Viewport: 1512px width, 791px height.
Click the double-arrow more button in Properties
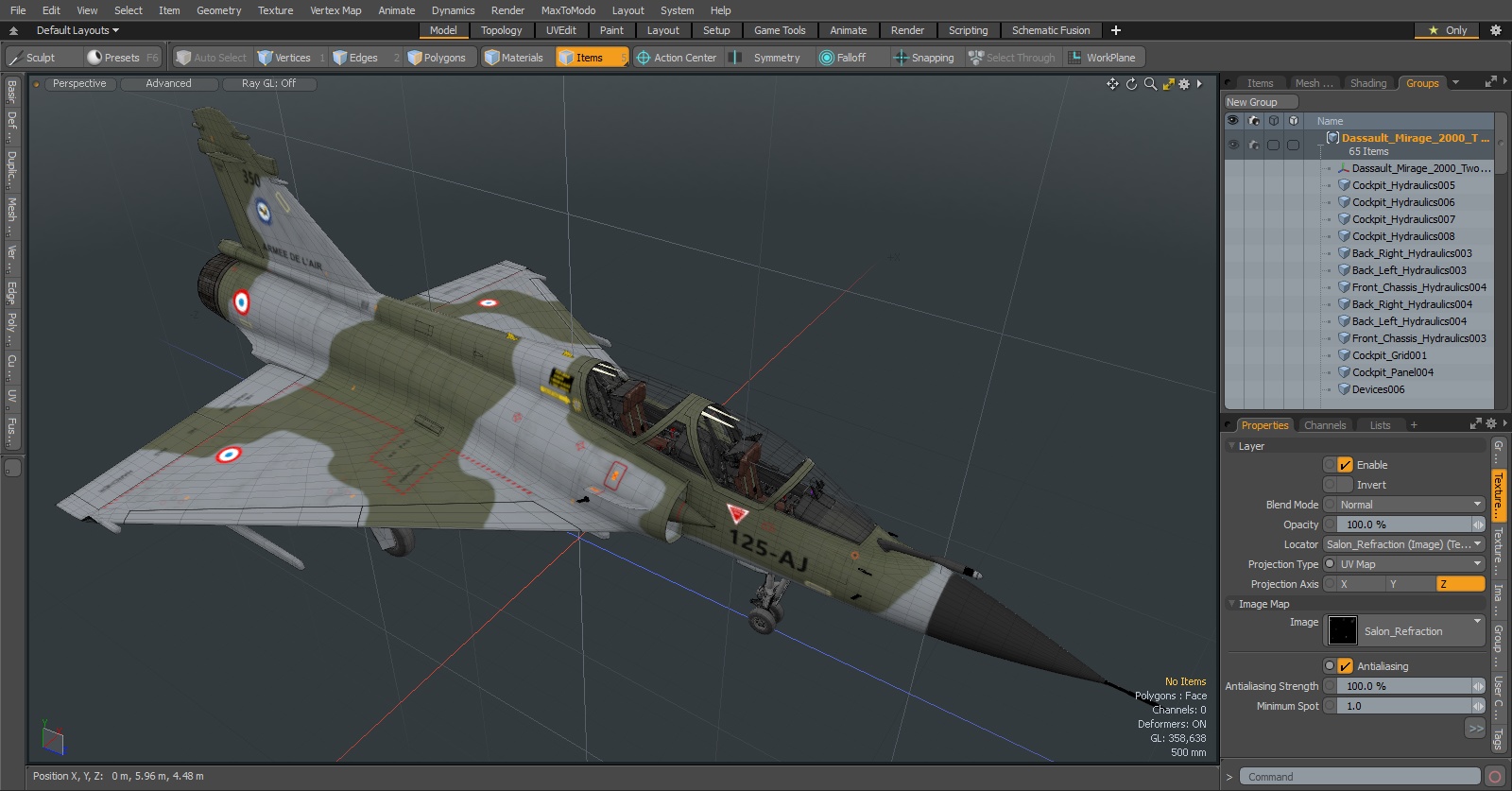pos(1475,728)
